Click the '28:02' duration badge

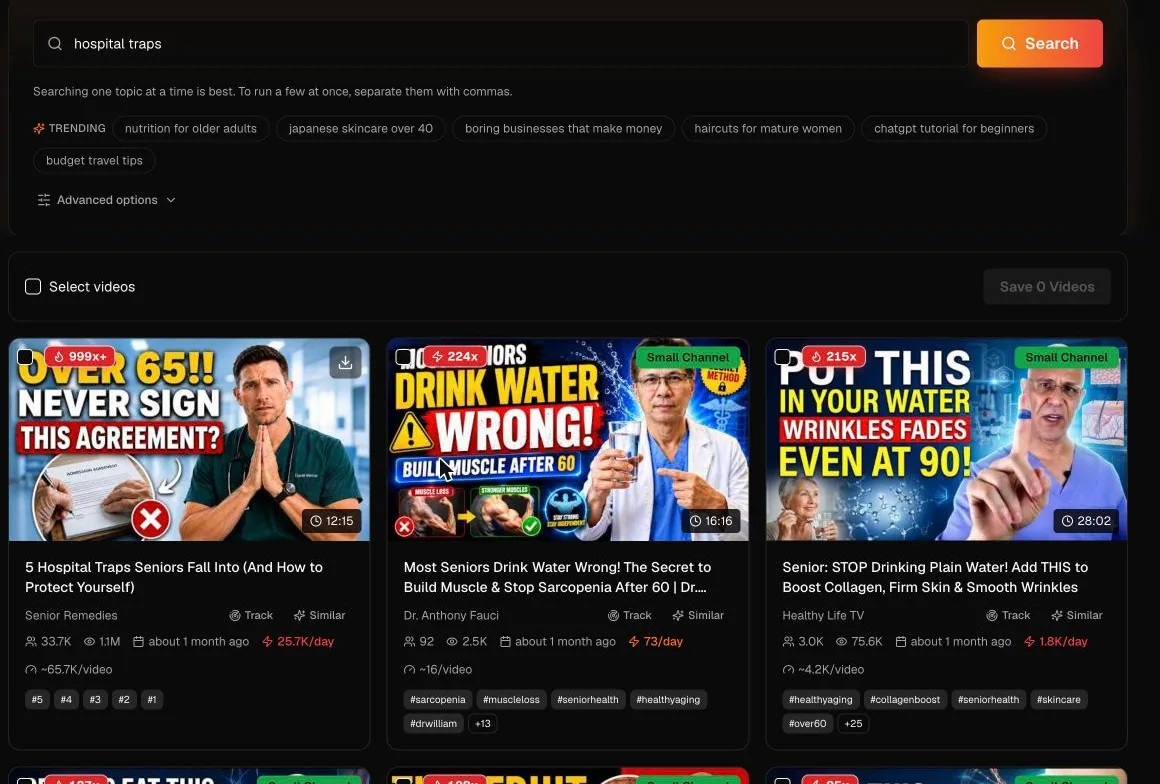click(1086, 521)
